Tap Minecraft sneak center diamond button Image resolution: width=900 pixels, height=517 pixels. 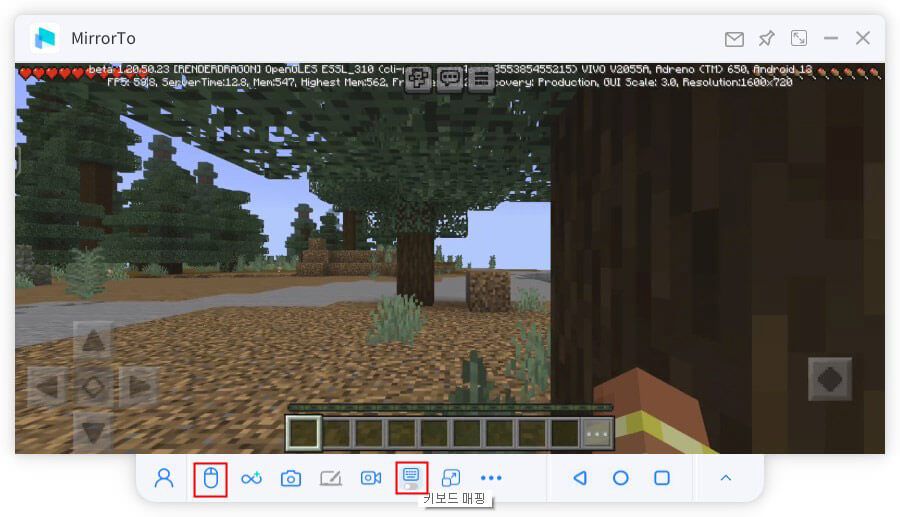tap(93, 387)
